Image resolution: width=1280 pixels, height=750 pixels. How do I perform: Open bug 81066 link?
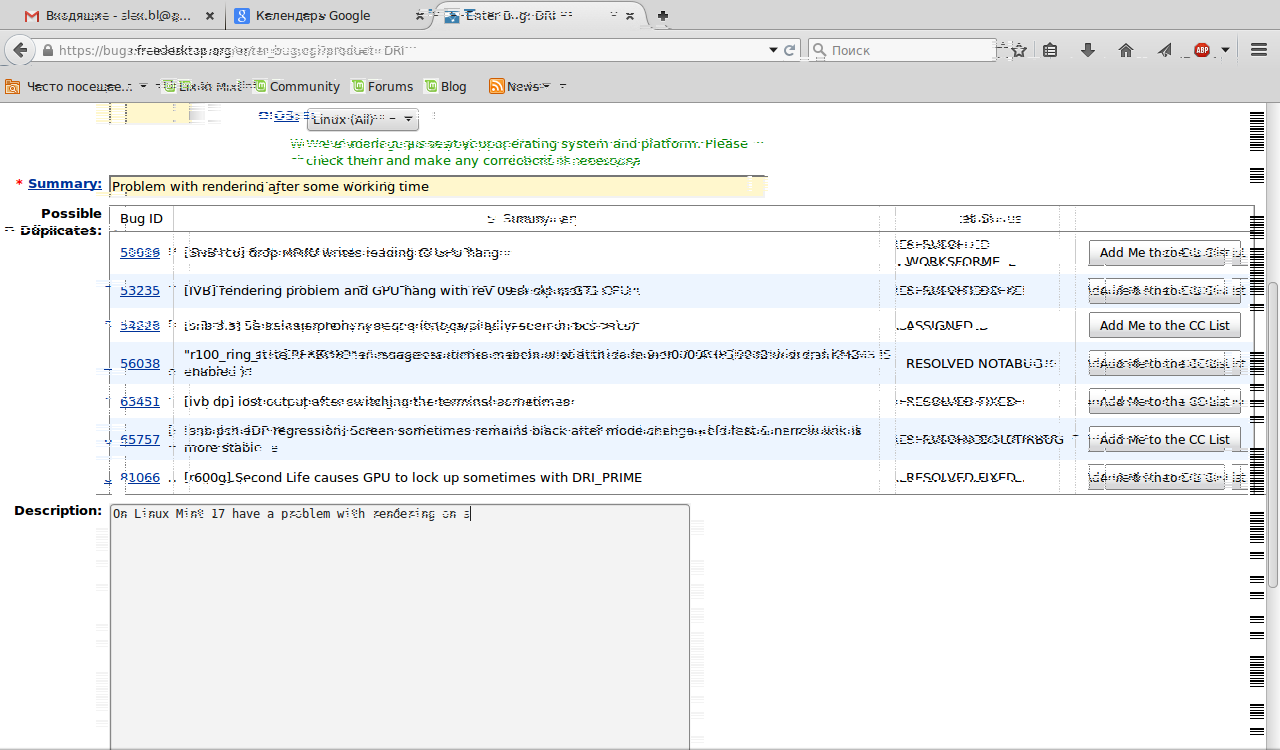[140, 478]
